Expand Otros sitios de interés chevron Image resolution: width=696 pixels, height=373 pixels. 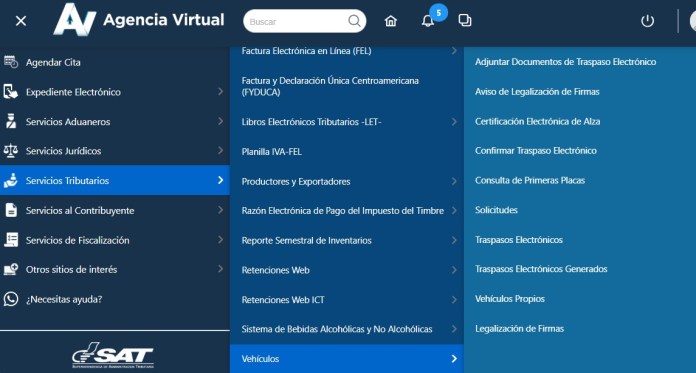coord(220,269)
